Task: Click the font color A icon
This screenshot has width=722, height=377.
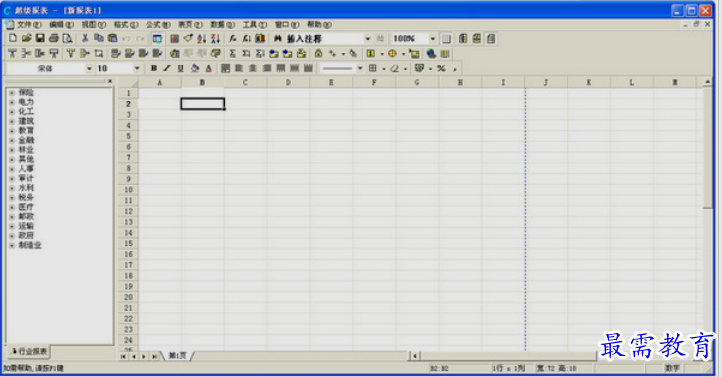Action: pos(209,68)
